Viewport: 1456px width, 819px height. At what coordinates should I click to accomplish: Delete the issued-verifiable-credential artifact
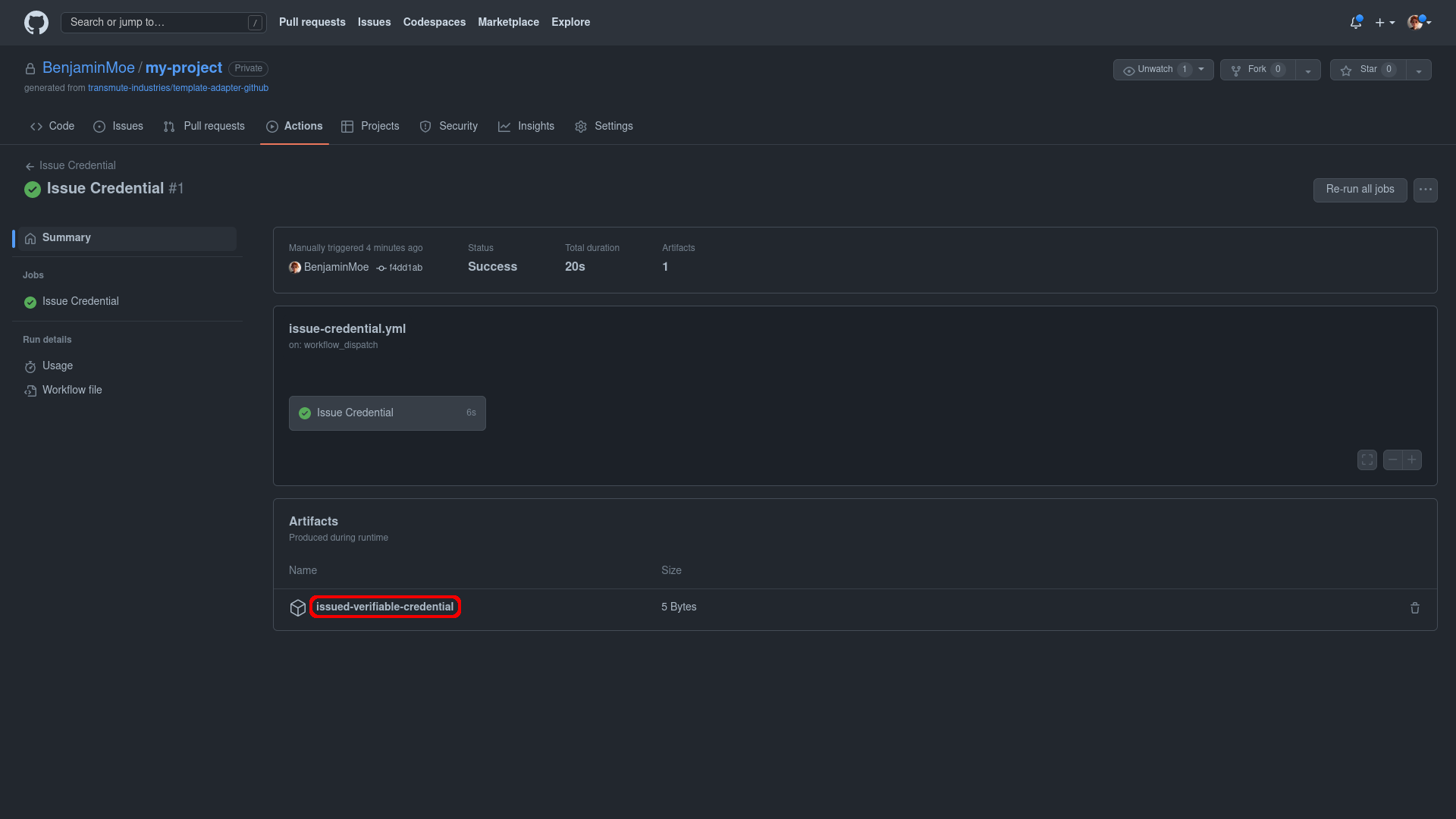coord(1414,608)
